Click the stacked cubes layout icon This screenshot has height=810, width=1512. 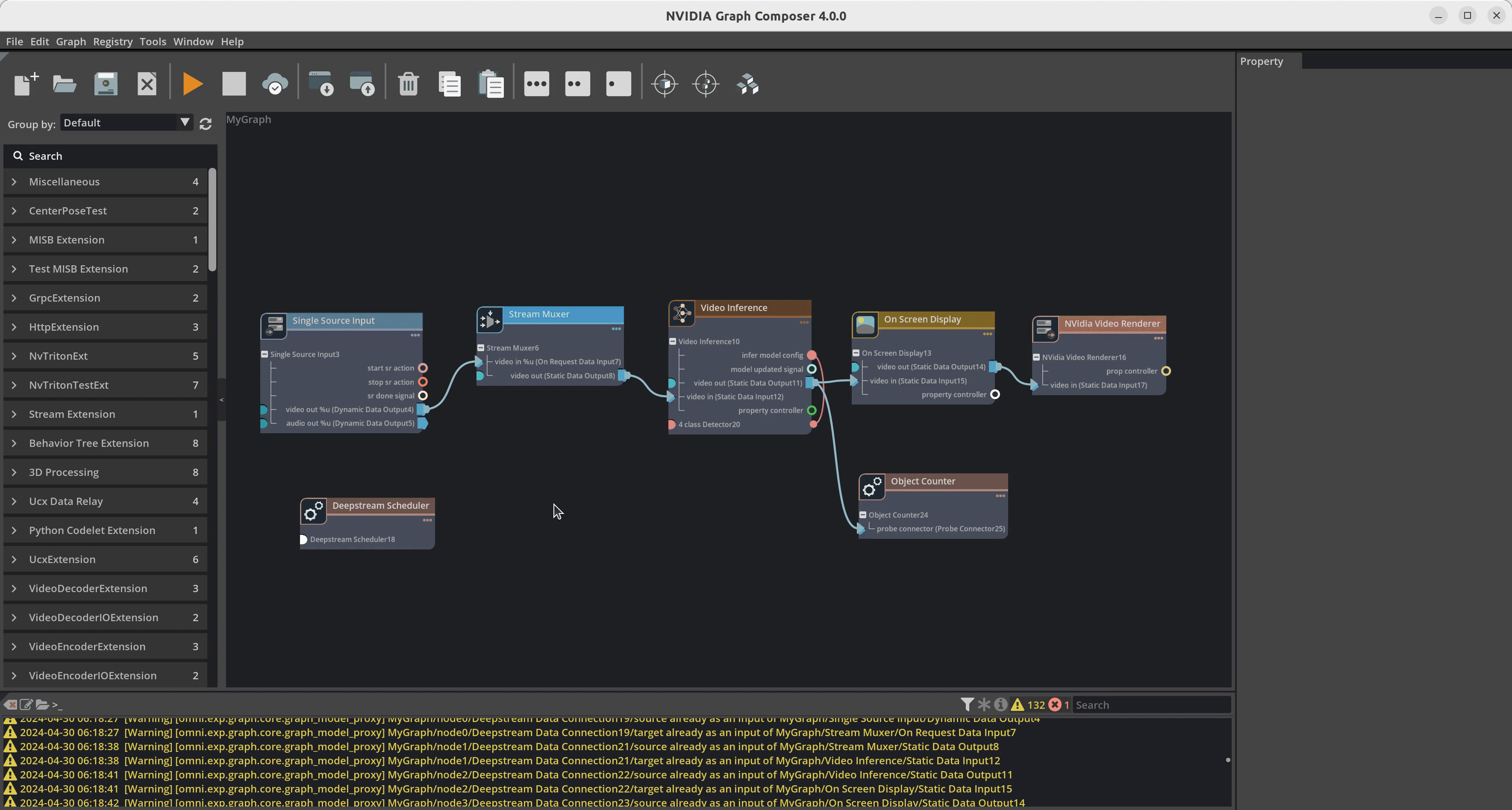point(747,84)
